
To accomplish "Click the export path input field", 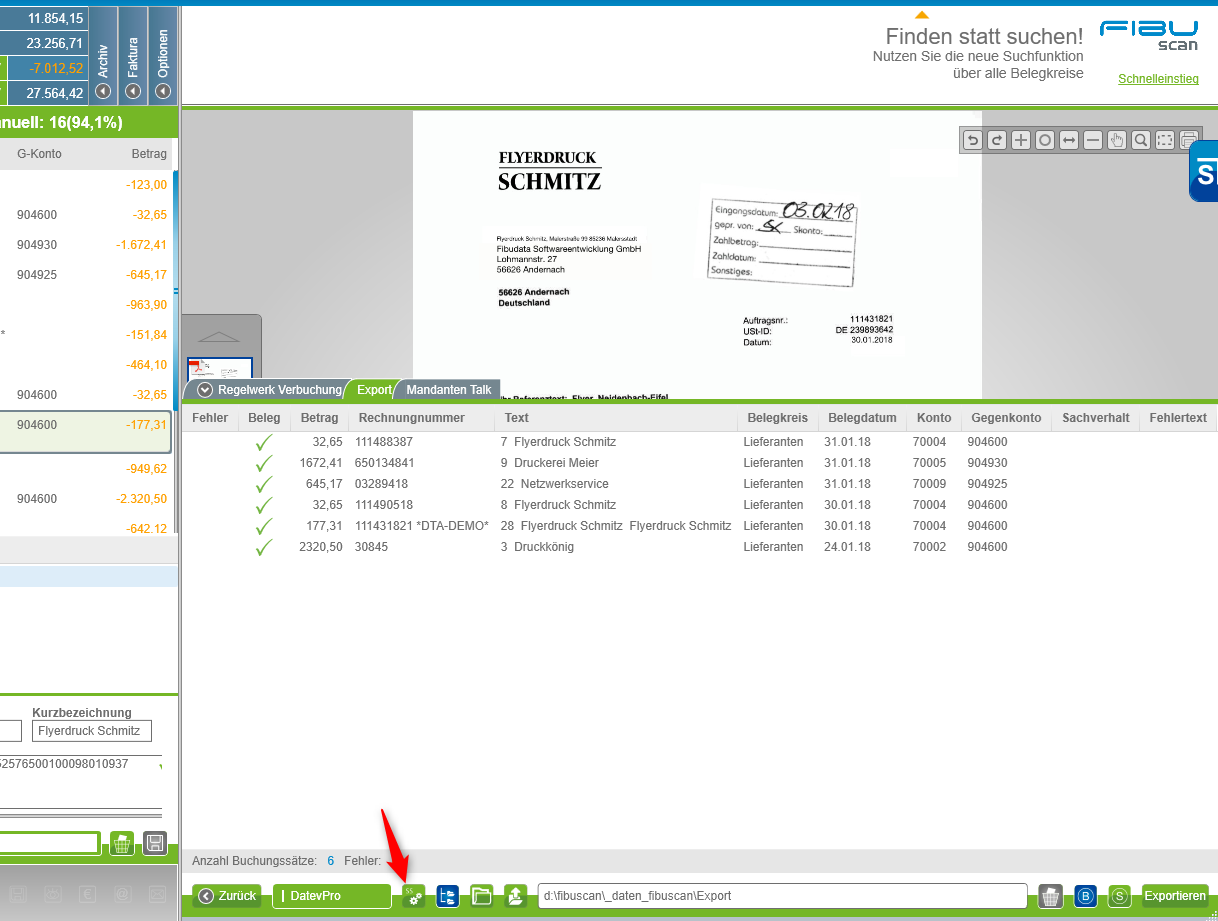I will pos(782,896).
